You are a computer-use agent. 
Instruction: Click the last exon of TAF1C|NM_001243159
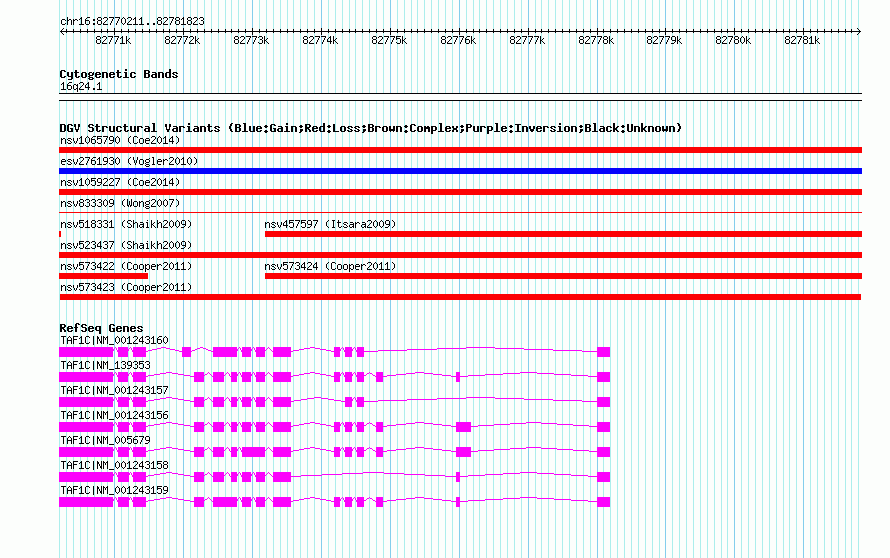pos(603,502)
